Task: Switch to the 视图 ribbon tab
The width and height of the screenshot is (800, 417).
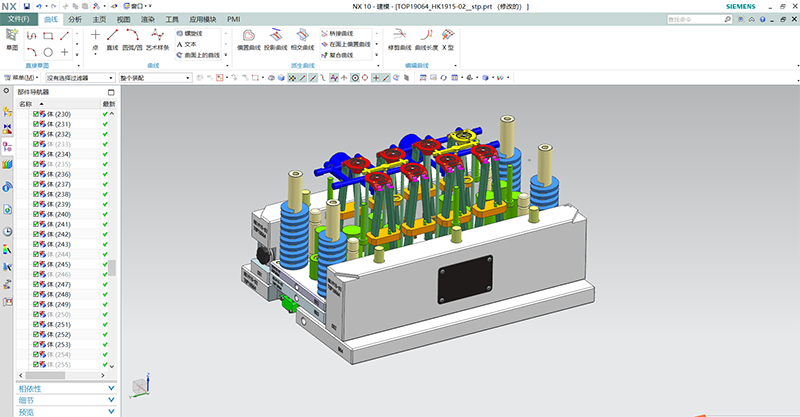Action: (x=123, y=19)
